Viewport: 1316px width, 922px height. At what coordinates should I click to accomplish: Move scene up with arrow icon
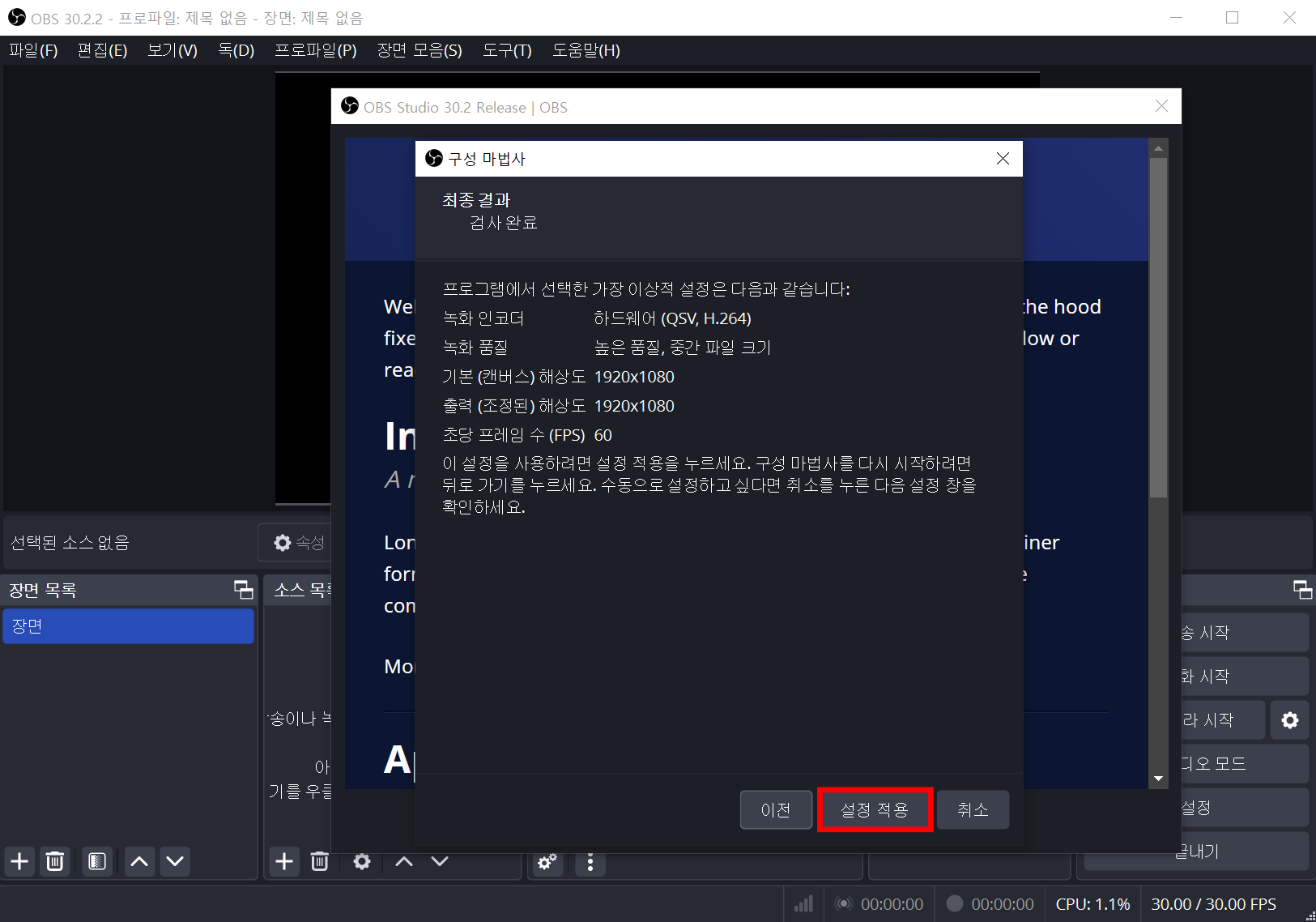pyautogui.click(x=139, y=861)
